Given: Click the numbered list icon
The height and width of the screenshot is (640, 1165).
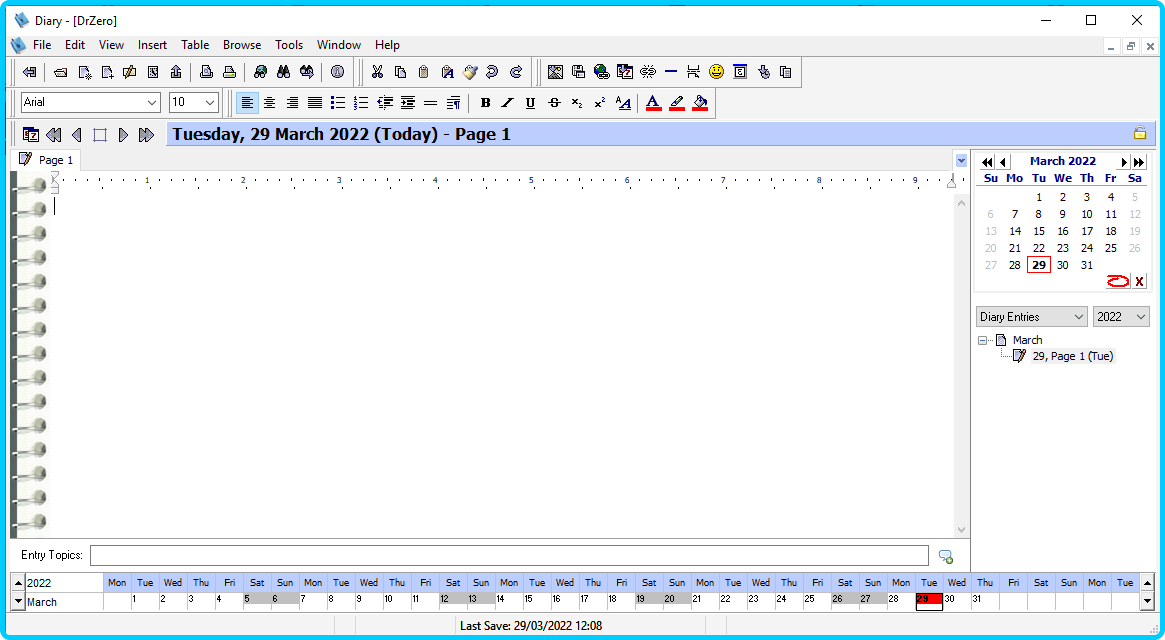Looking at the screenshot, I should pyautogui.click(x=361, y=103).
